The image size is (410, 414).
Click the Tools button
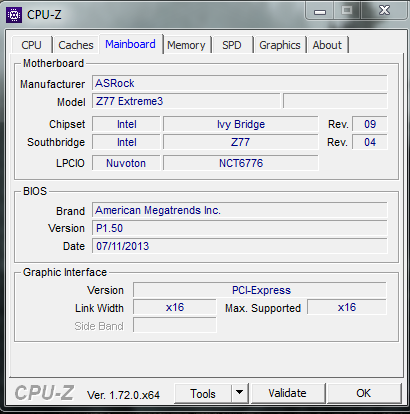(x=203, y=394)
